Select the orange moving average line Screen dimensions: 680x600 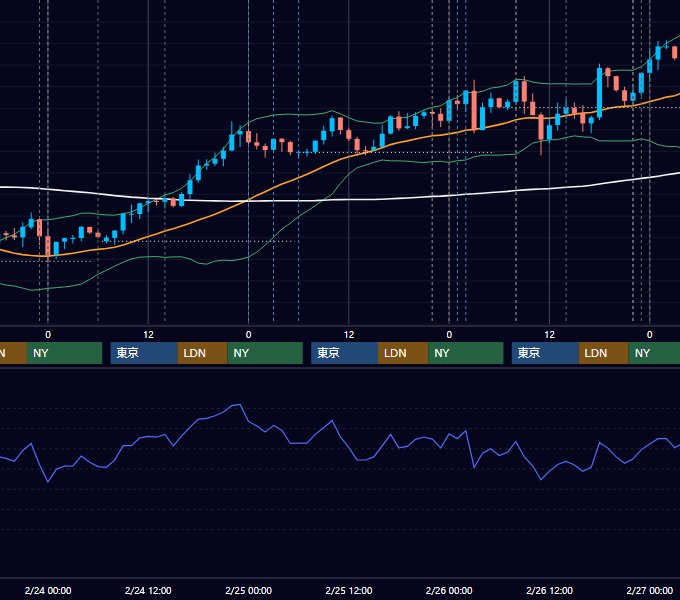[x=299, y=178]
